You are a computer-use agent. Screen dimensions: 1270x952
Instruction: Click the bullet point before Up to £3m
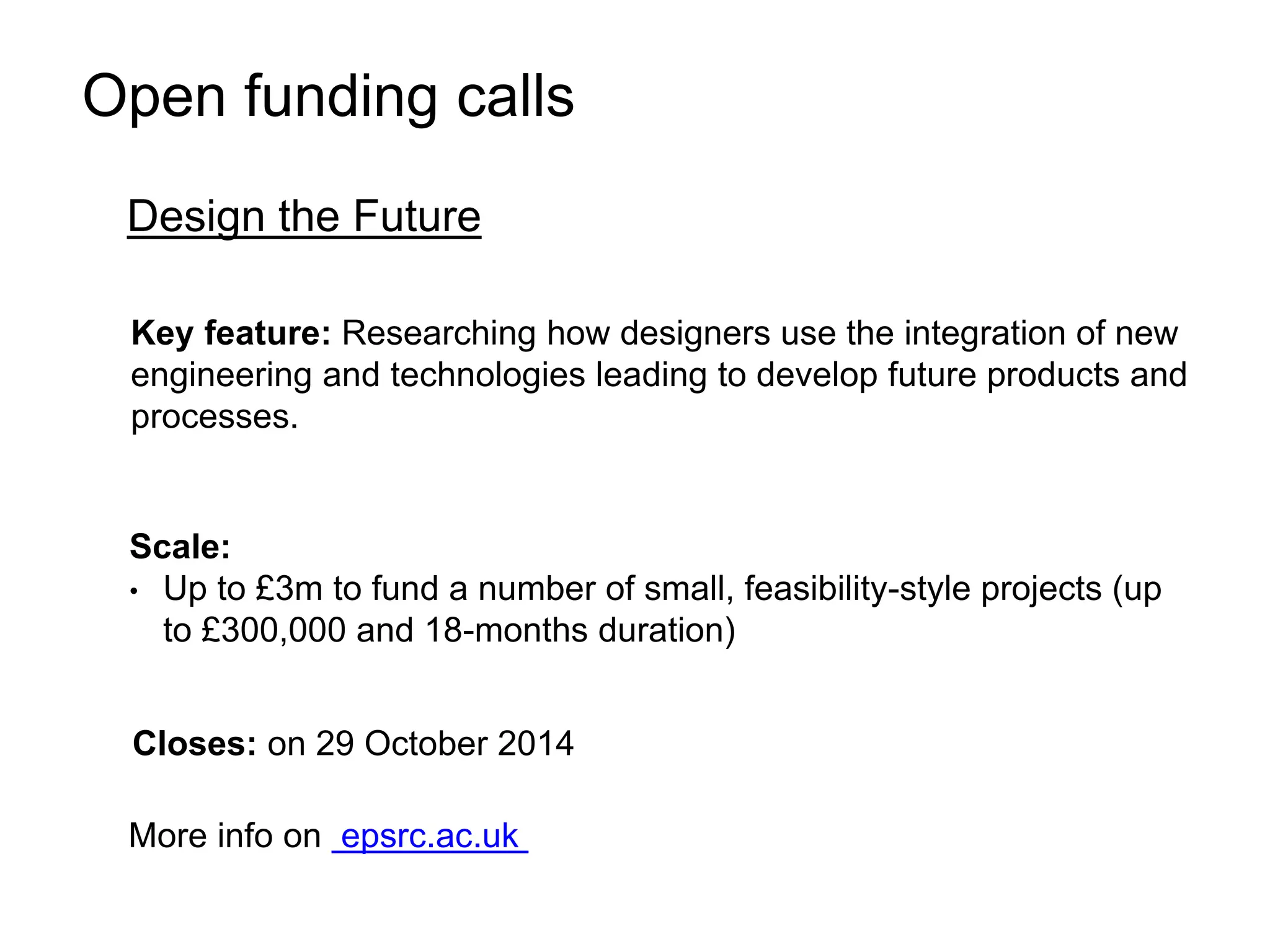(x=134, y=592)
